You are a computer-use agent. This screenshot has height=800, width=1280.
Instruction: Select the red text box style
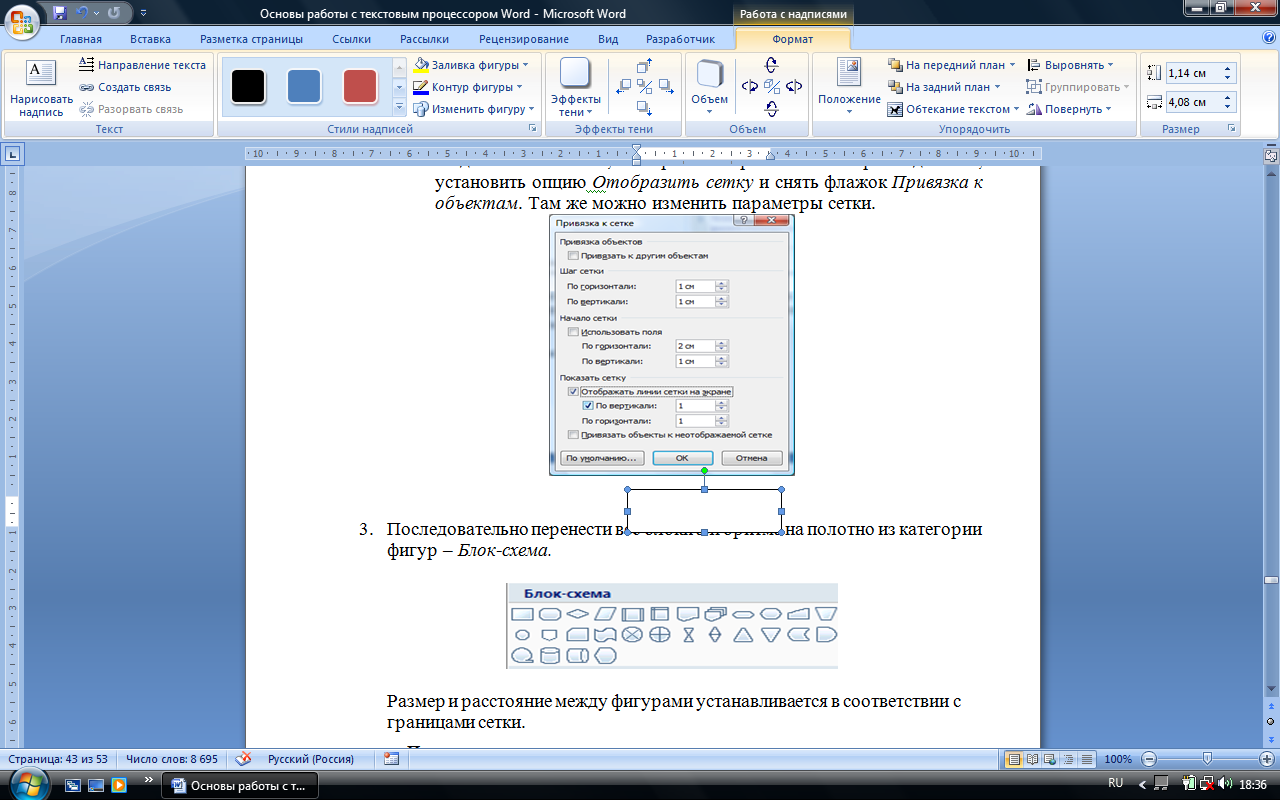[x=360, y=86]
